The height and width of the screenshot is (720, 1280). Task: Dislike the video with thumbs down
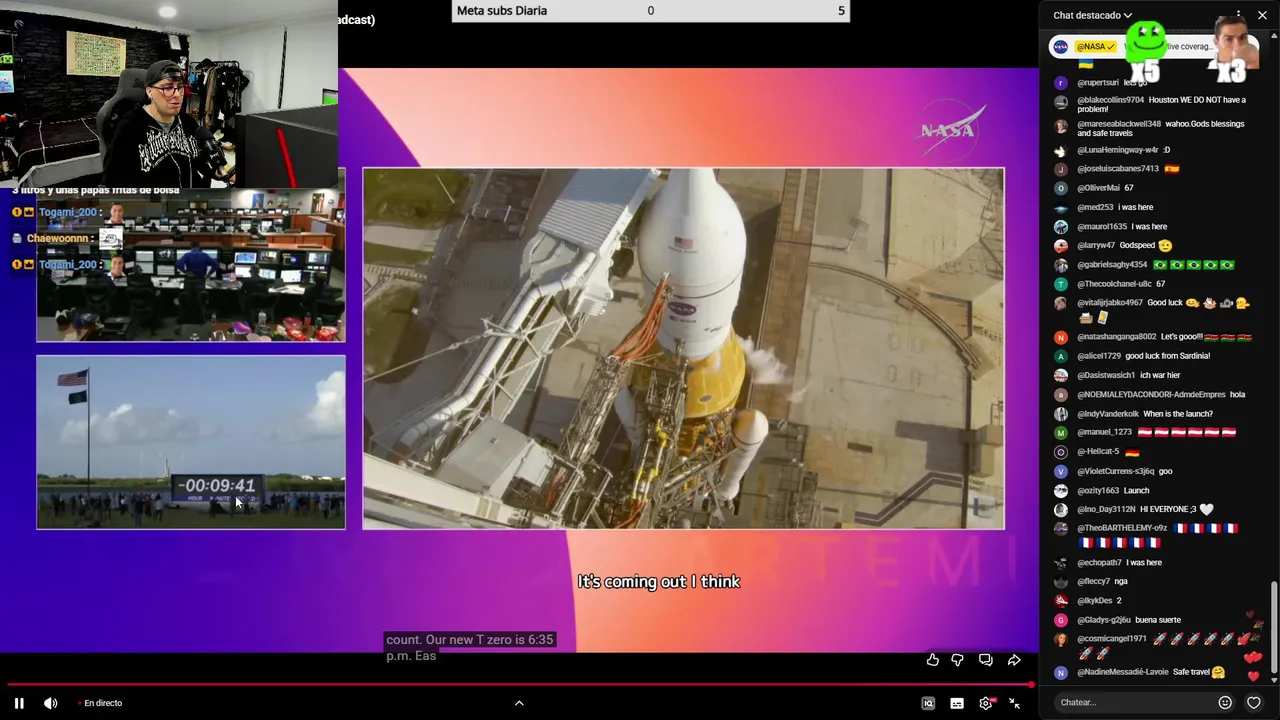[x=958, y=660]
